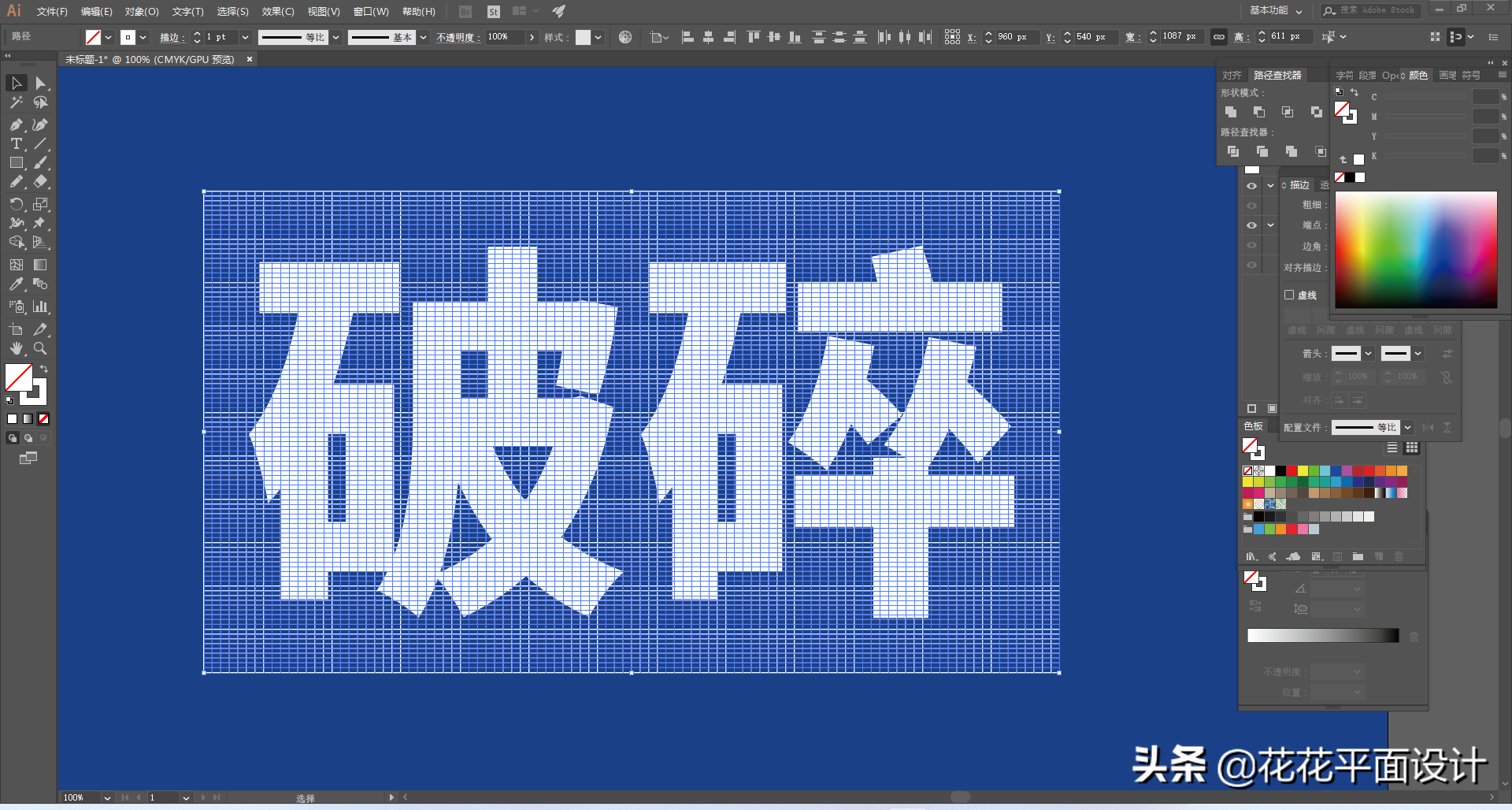The height and width of the screenshot is (810, 1512).
Task: Select the Zoom tool
Action: (x=40, y=348)
